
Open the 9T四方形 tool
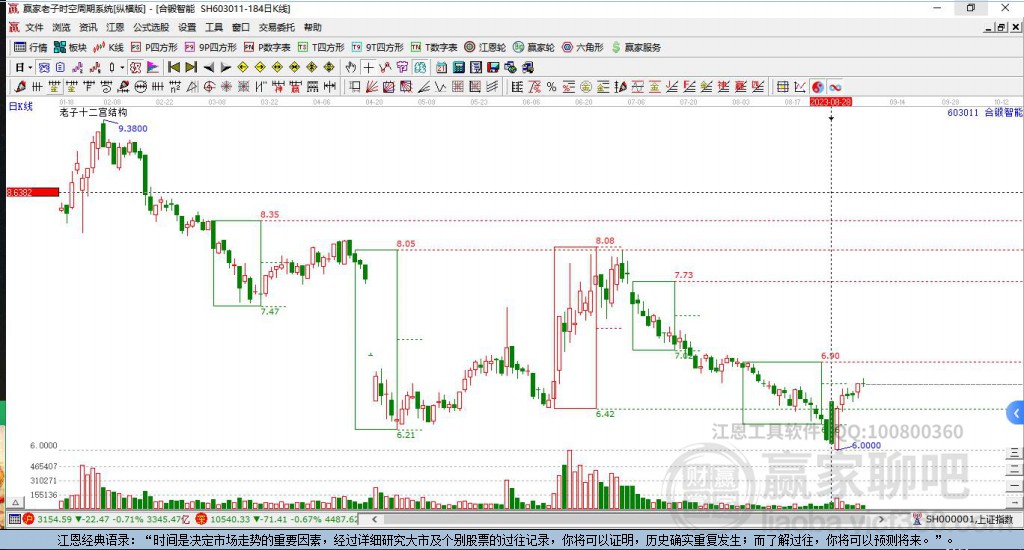tap(377, 47)
